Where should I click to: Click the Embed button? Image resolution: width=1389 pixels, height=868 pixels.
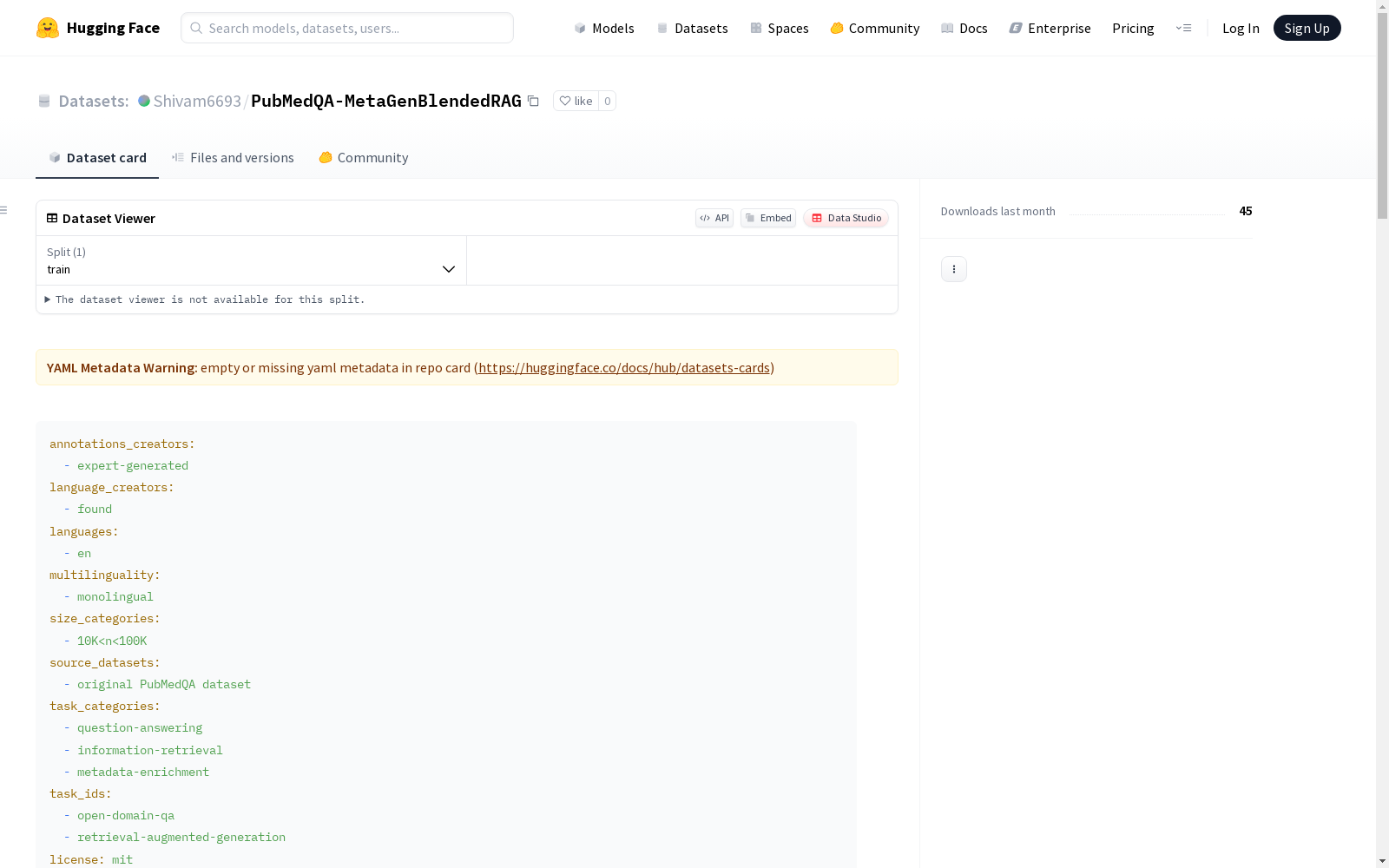(768, 218)
